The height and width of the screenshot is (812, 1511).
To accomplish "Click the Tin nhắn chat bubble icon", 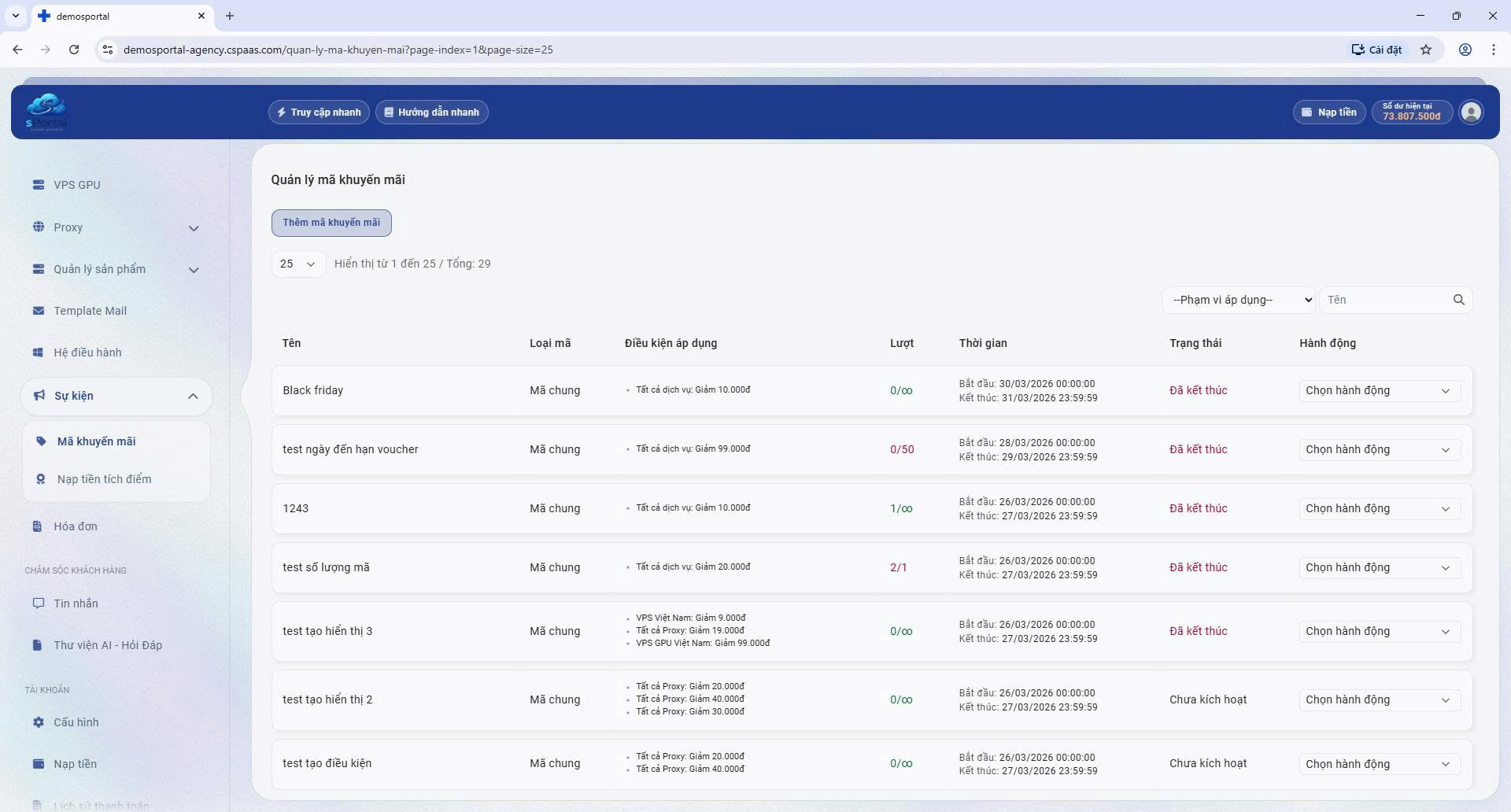I will 38,603.
